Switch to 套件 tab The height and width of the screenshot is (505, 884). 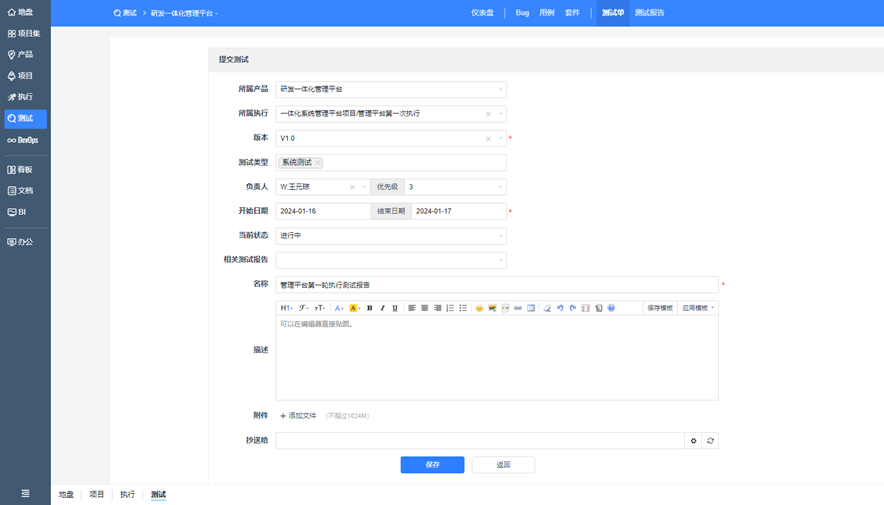point(572,12)
